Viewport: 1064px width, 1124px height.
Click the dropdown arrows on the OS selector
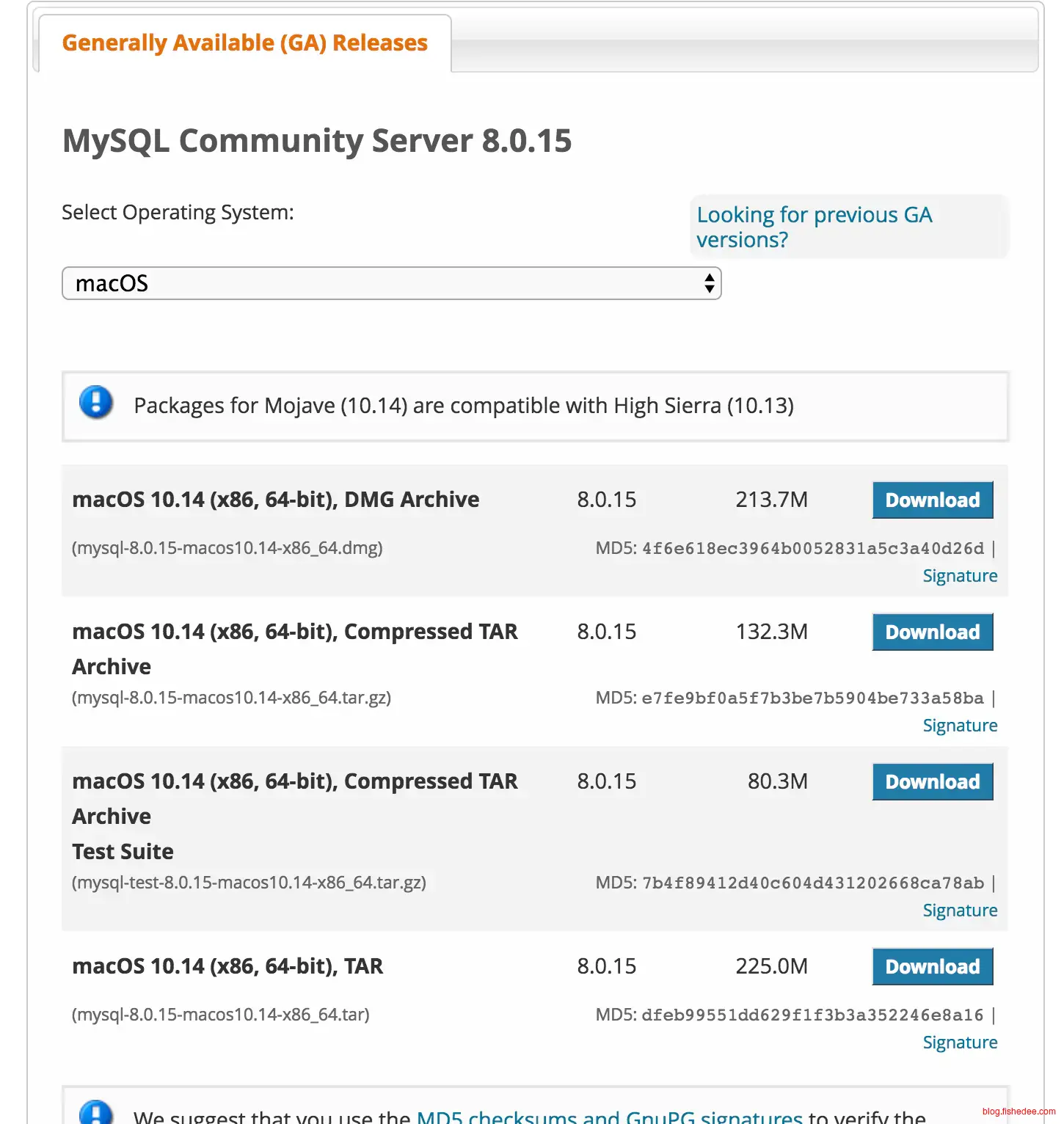(709, 283)
